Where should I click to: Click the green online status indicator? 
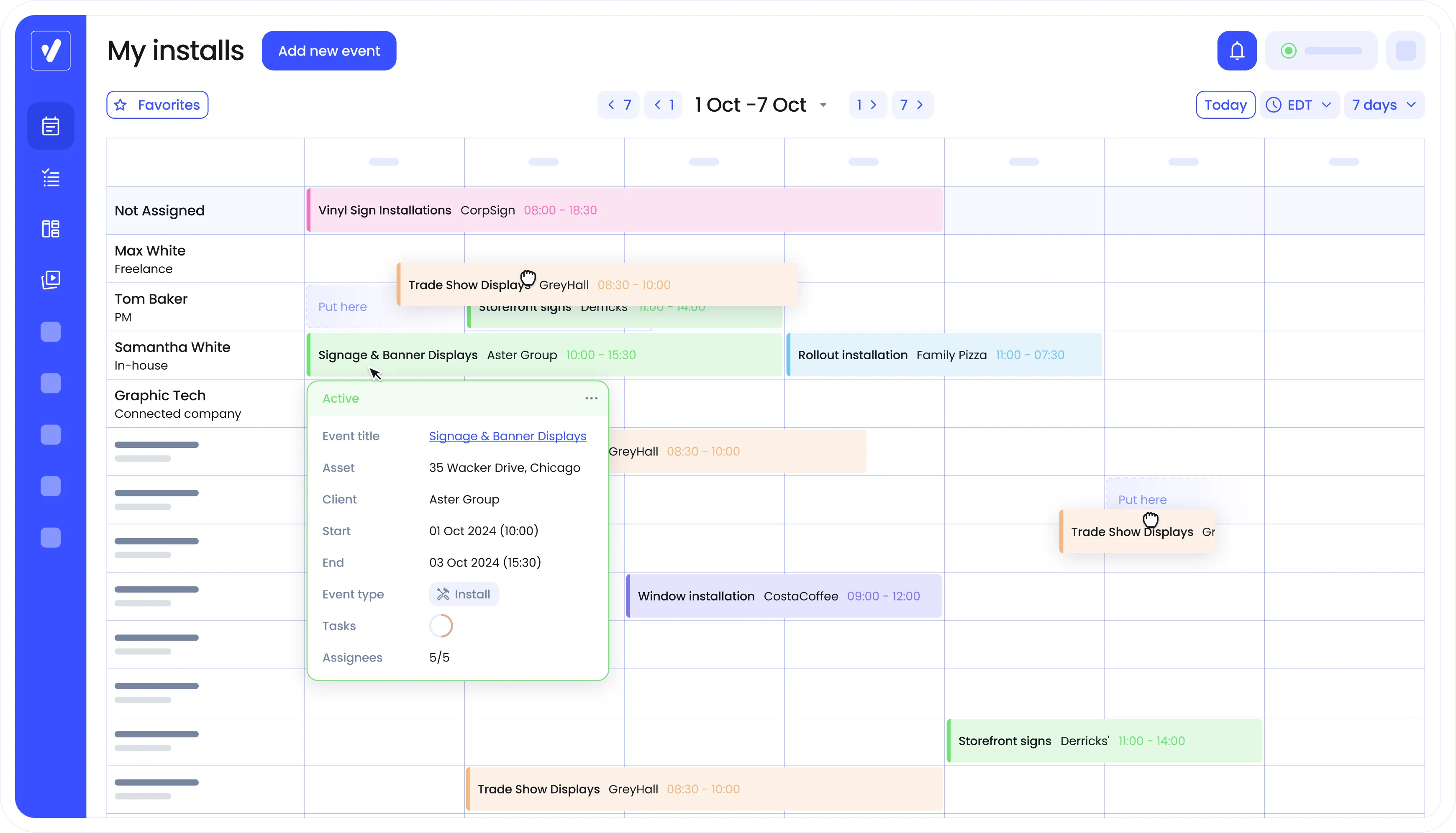(1288, 51)
